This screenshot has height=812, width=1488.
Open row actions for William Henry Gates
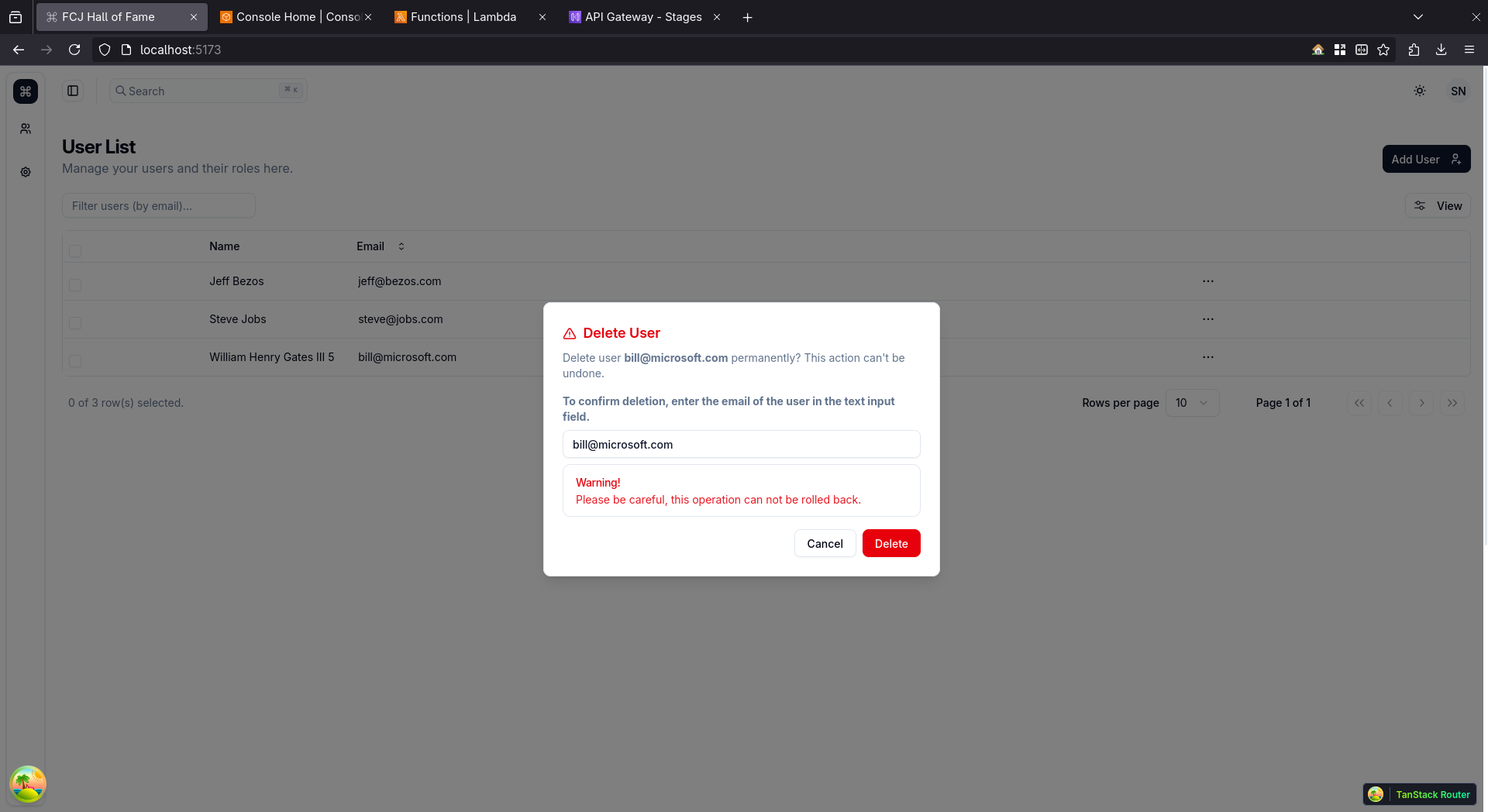1208,357
